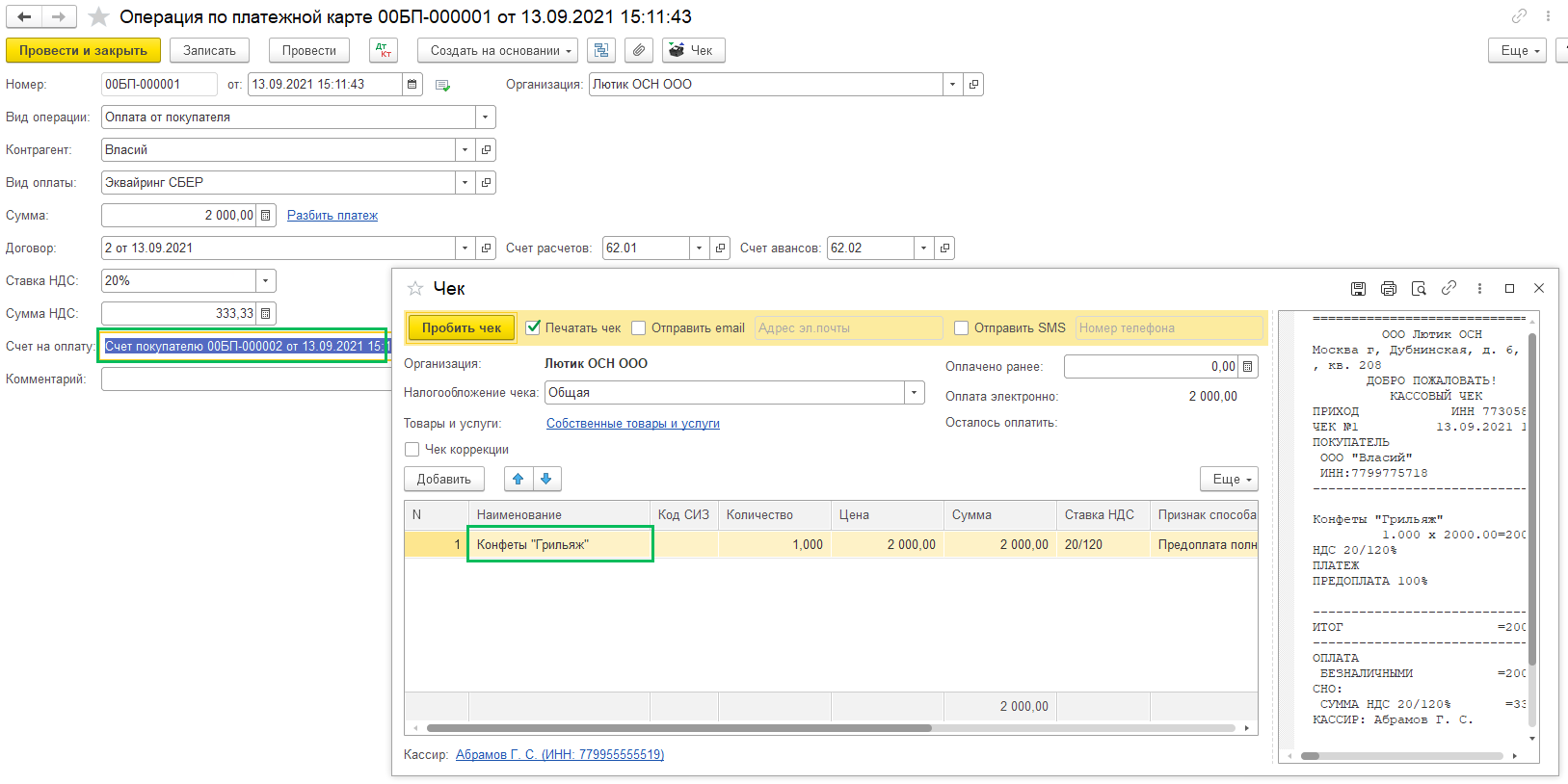1568x784 pixels.
Task: Open the Ставка НДС dropdown list
Action: [x=265, y=281]
